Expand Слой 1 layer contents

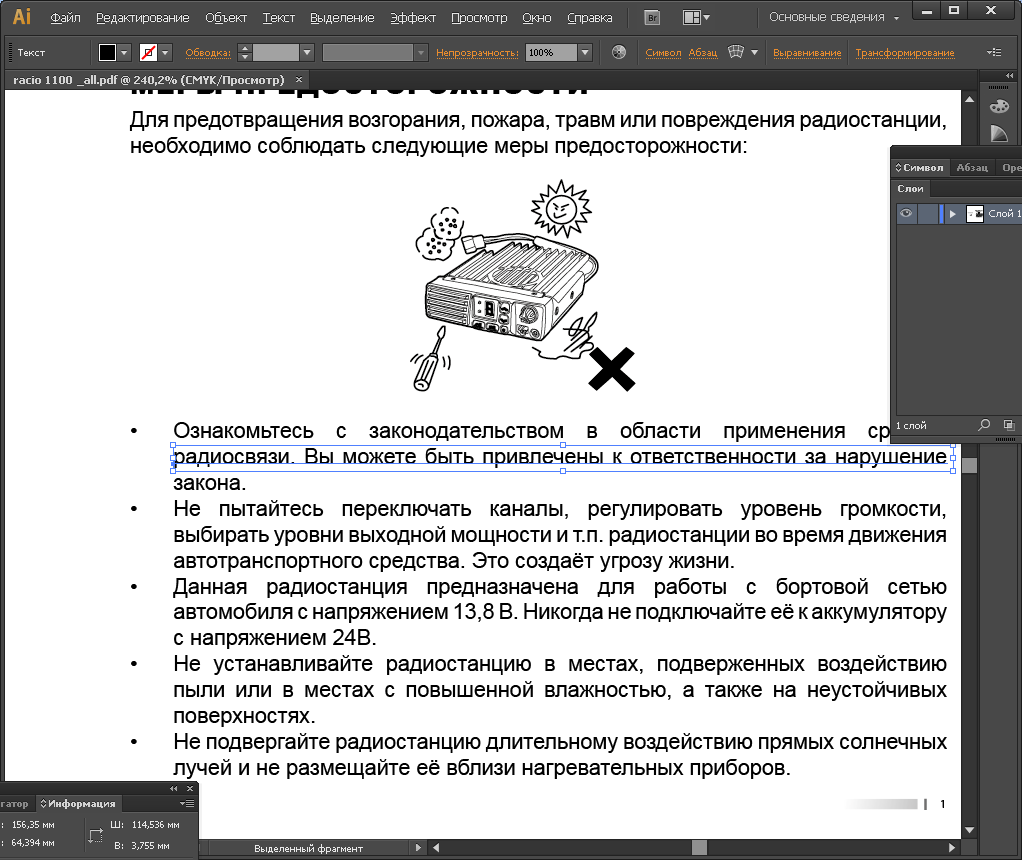pyautogui.click(x=953, y=214)
